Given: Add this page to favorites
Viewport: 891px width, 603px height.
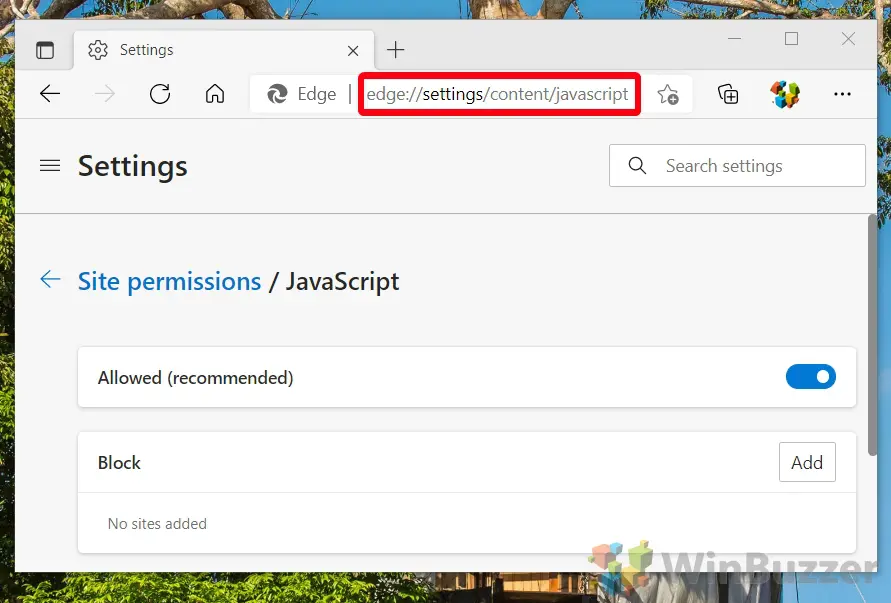Looking at the screenshot, I should tap(668, 94).
